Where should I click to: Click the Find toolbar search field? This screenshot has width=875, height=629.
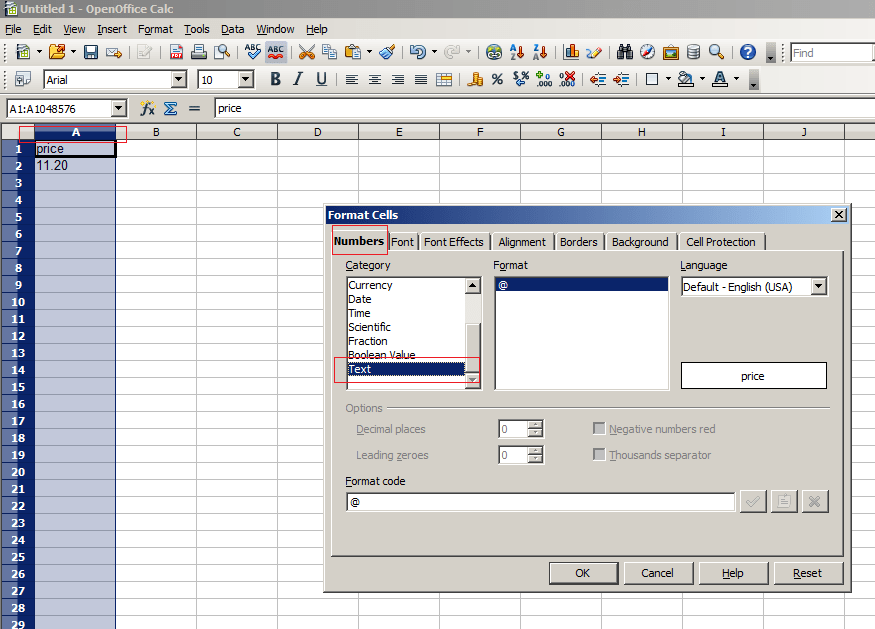coord(831,52)
